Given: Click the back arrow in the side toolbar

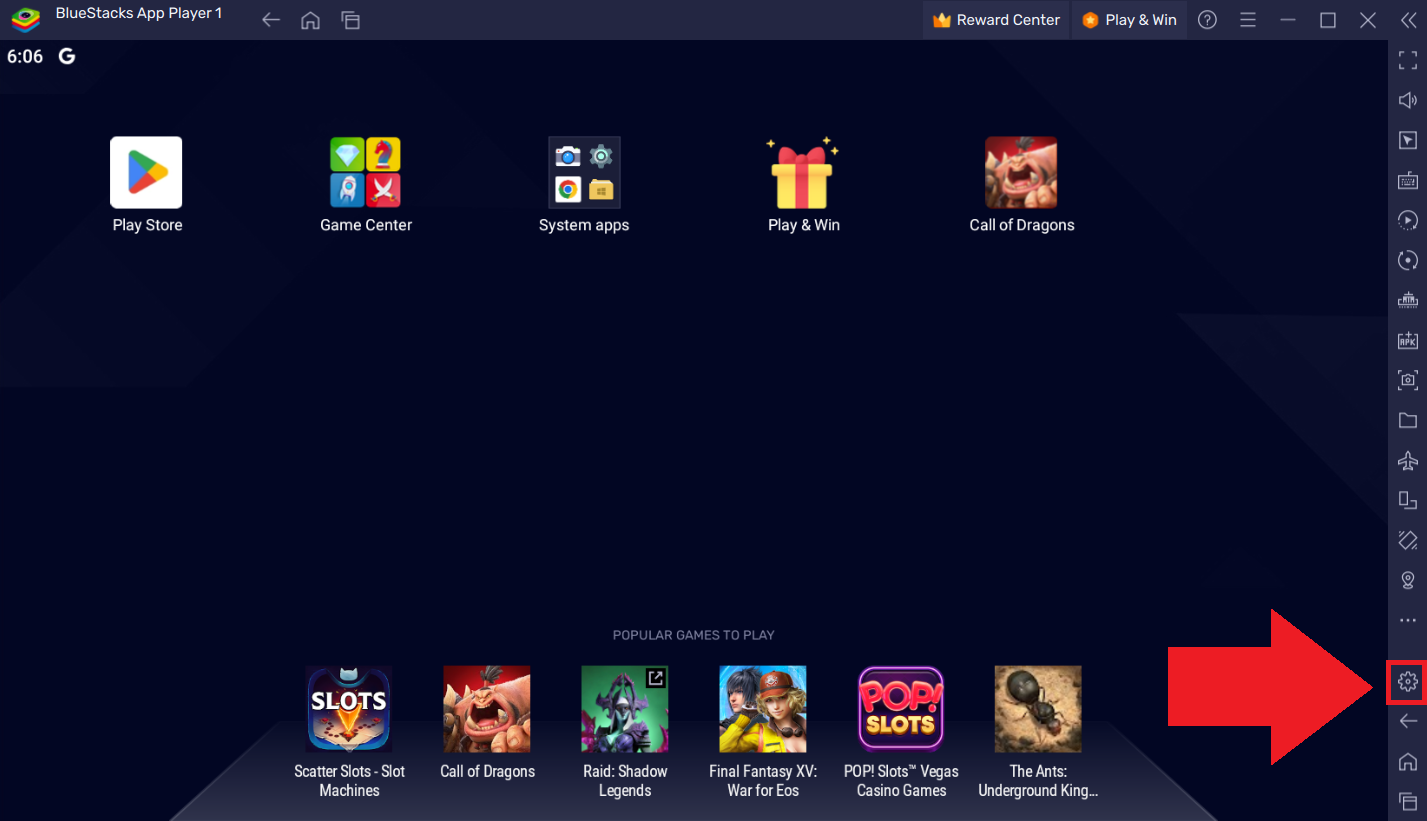Looking at the screenshot, I should (1408, 721).
